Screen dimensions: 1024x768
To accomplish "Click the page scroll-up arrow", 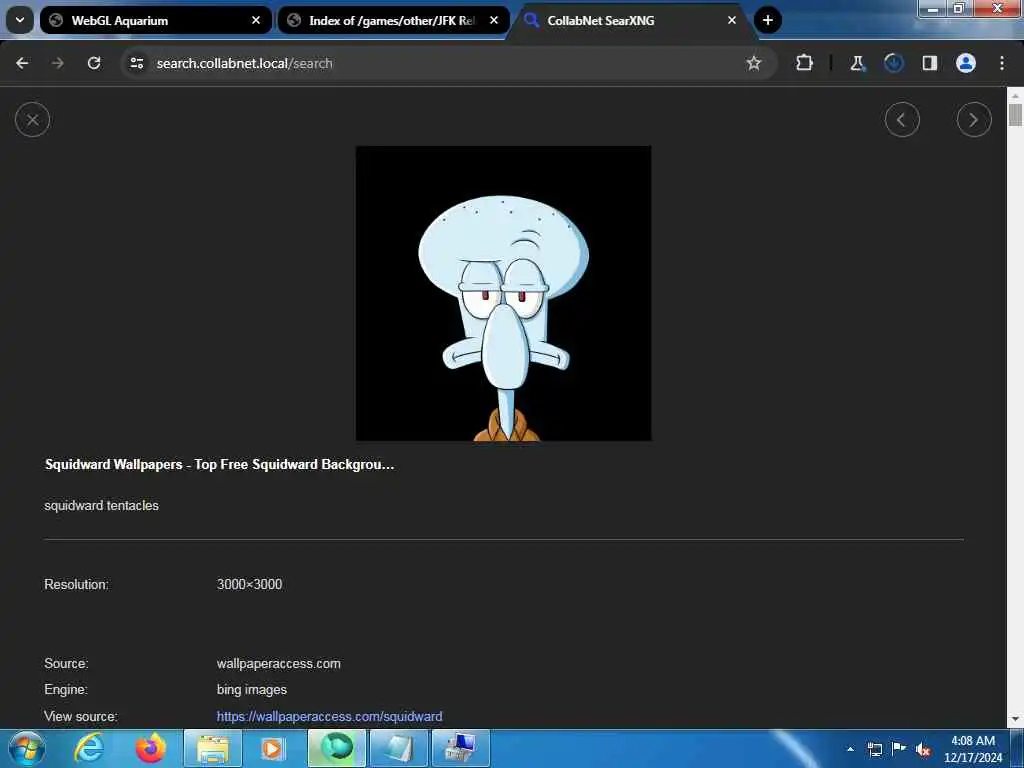I will click(1015, 95).
